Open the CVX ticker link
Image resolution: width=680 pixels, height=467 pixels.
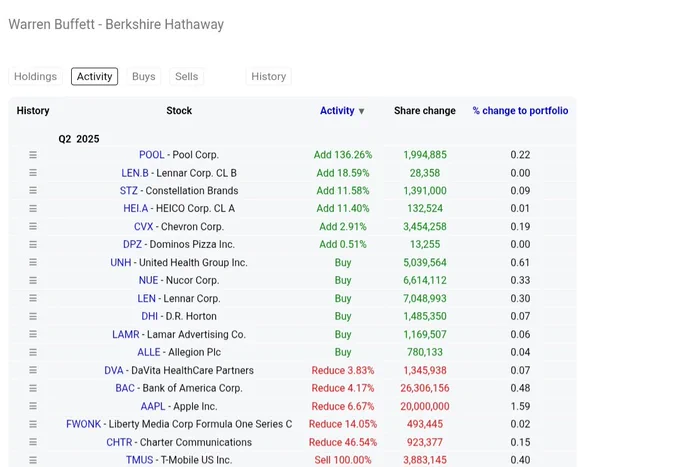(144, 227)
